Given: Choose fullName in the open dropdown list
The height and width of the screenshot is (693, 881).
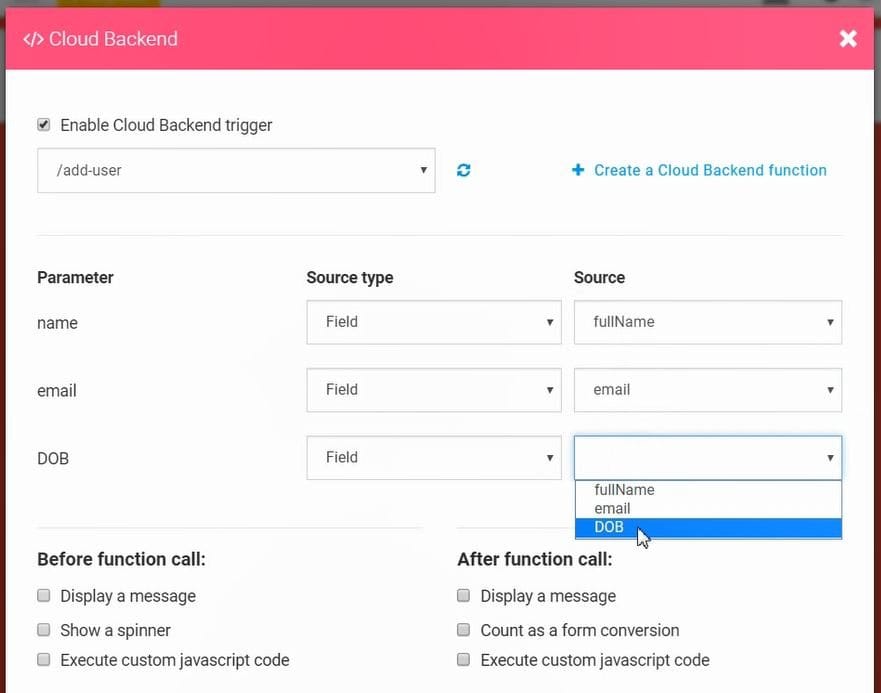Looking at the screenshot, I should tap(624, 490).
